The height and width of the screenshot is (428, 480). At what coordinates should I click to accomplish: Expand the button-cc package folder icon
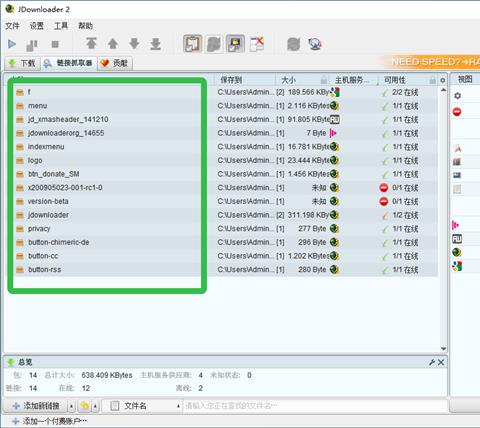[x=20, y=256]
